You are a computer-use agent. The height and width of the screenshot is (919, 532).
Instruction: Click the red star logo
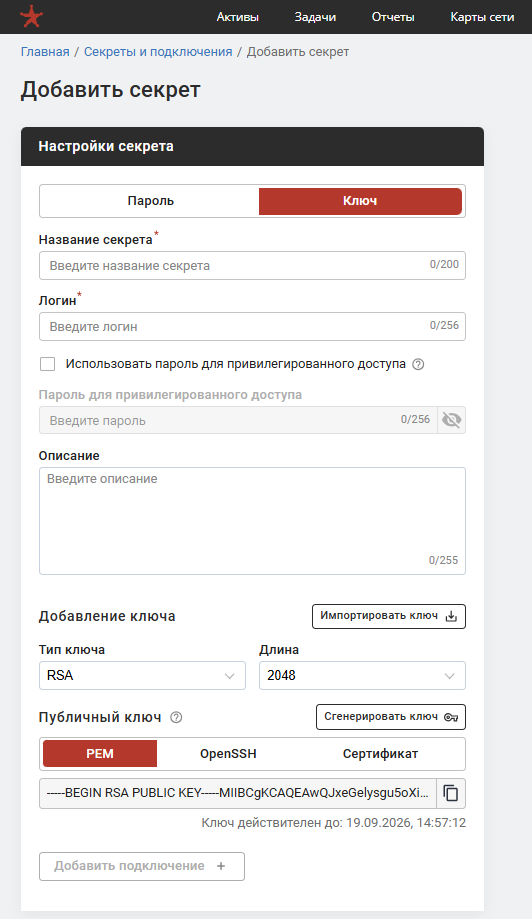31,17
